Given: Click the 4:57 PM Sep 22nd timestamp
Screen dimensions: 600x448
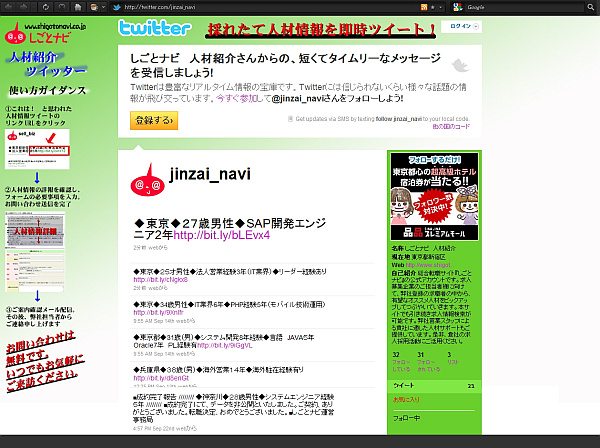Looking at the screenshot, I should pyautogui.click(x=165, y=428).
